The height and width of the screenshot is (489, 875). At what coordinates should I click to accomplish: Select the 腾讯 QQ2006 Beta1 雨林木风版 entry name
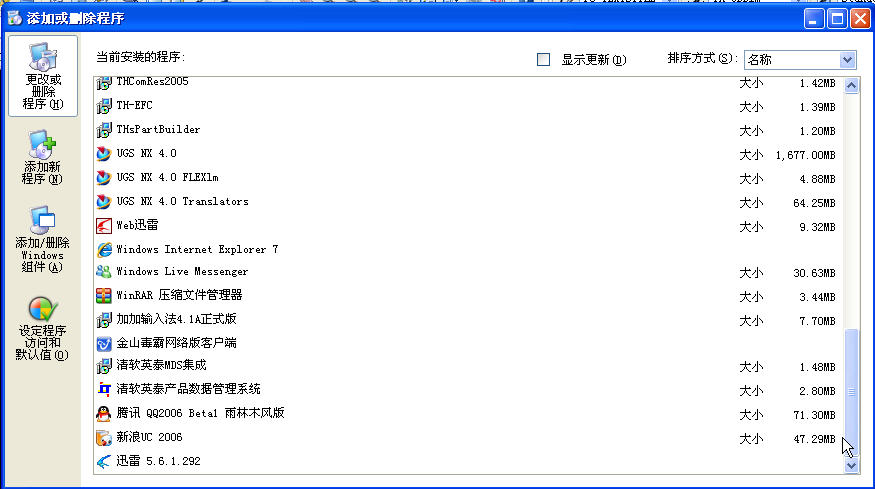pyautogui.click(x=200, y=413)
